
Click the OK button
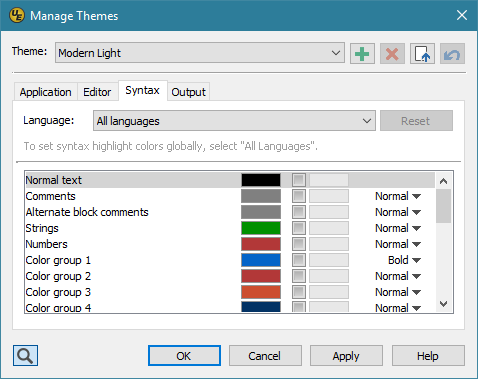tap(184, 356)
